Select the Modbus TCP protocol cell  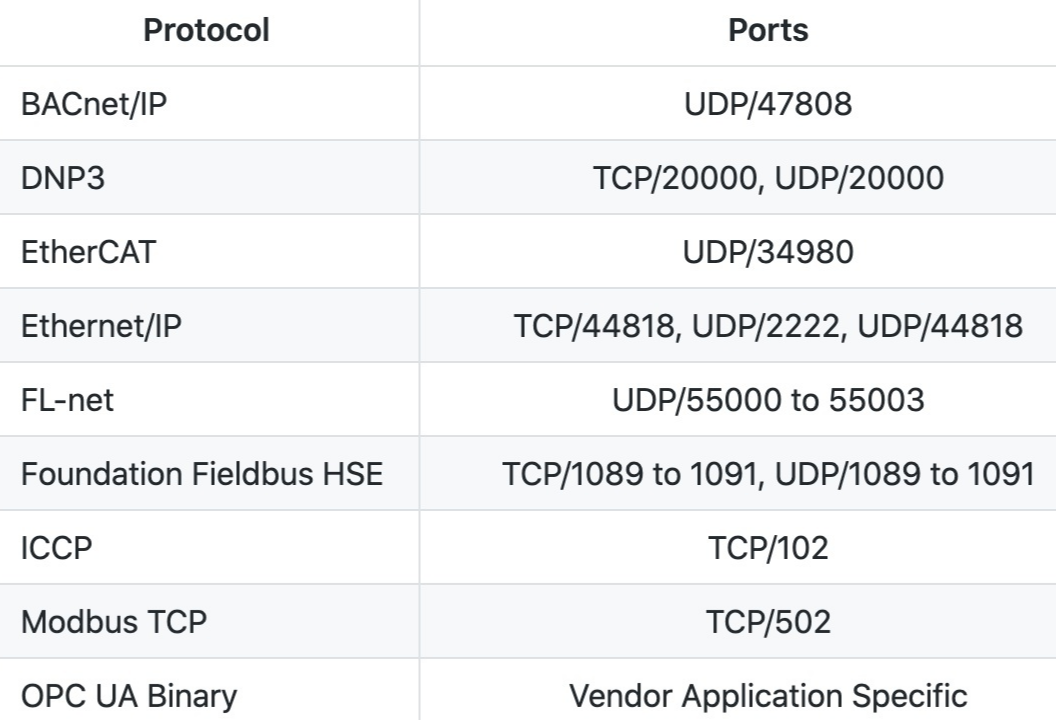(209, 621)
